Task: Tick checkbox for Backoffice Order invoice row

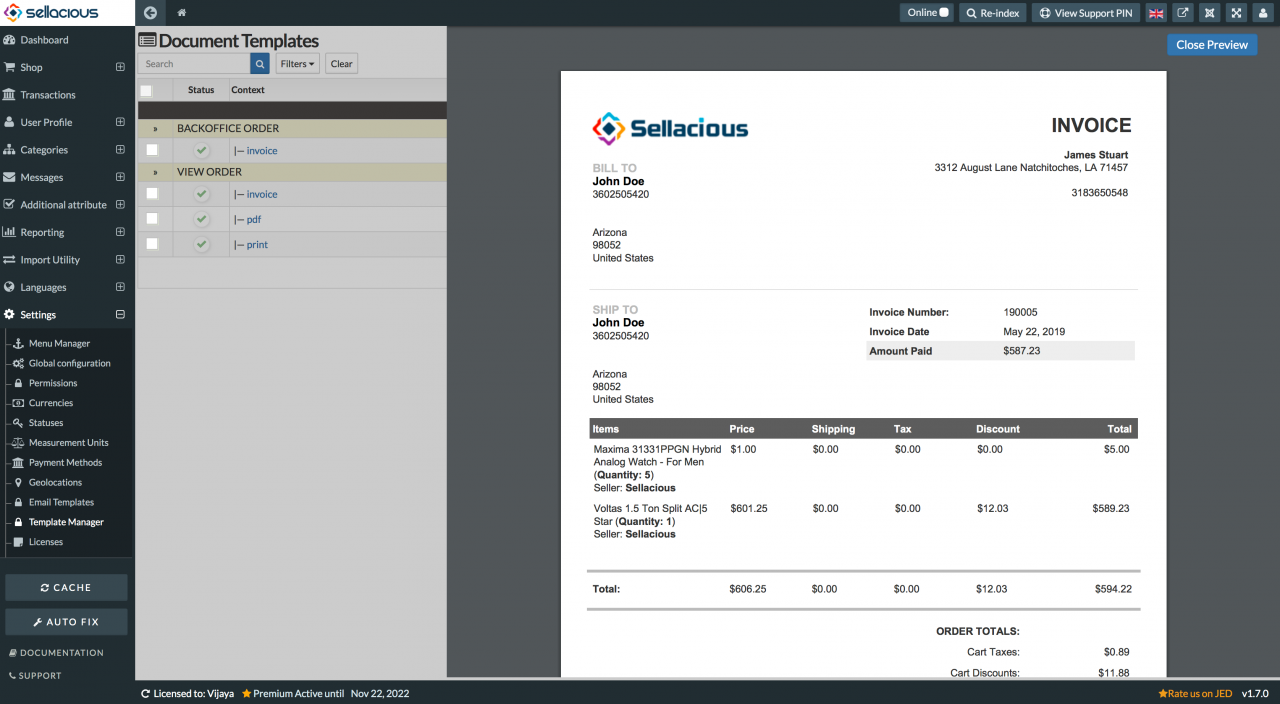Action: (152, 150)
